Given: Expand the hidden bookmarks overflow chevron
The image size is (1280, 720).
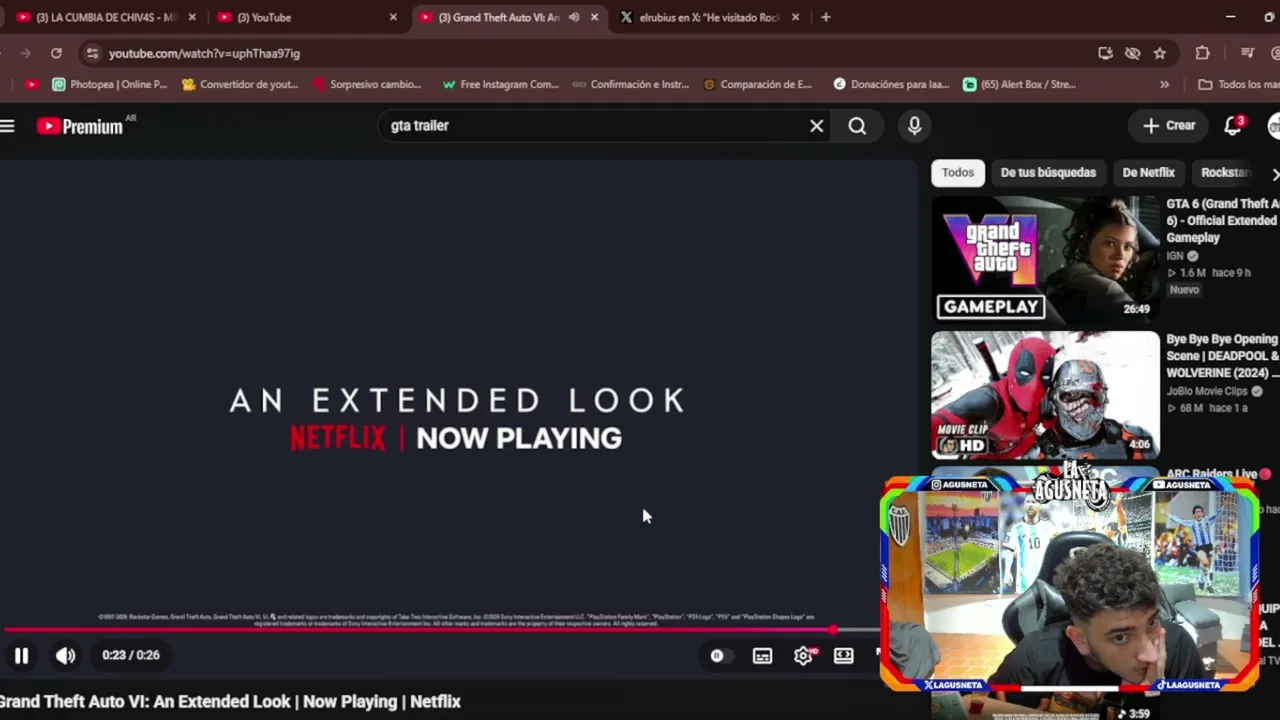Looking at the screenshot, I should click(x=1164, y=85).
